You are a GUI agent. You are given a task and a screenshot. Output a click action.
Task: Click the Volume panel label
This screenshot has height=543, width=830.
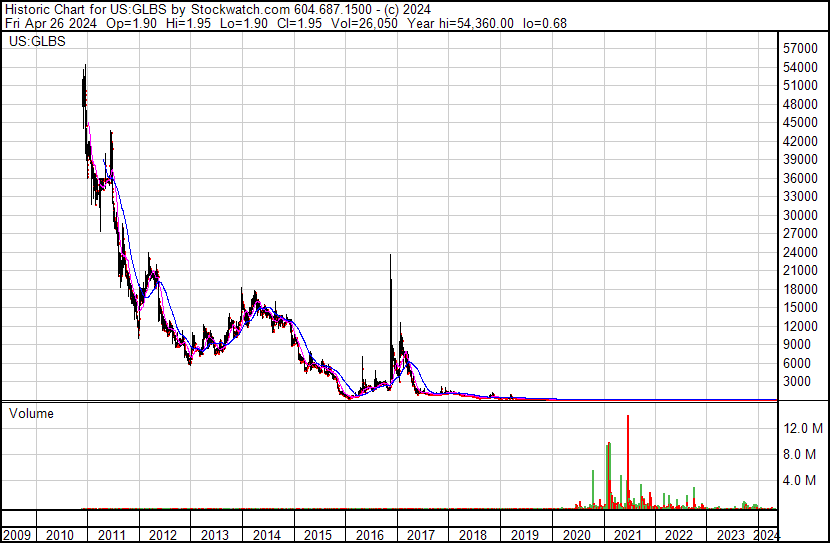[x=31, y=413]
